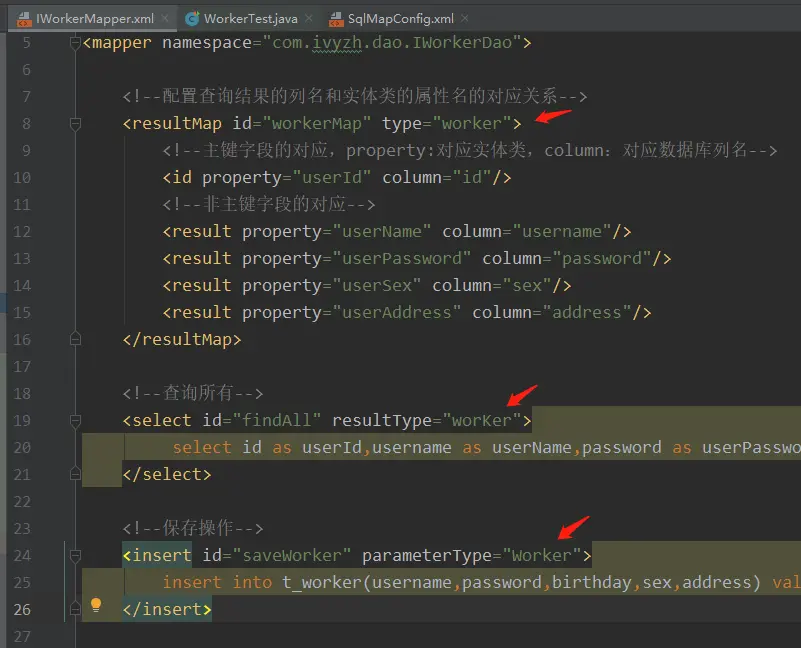
Task: Click fold marker at closing select line 21
Action: (x=75, y=474)
